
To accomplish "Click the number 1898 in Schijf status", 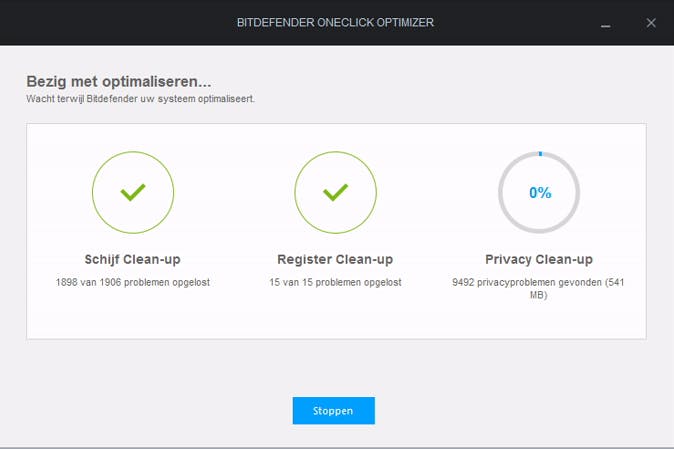I will tap(68, 283).
